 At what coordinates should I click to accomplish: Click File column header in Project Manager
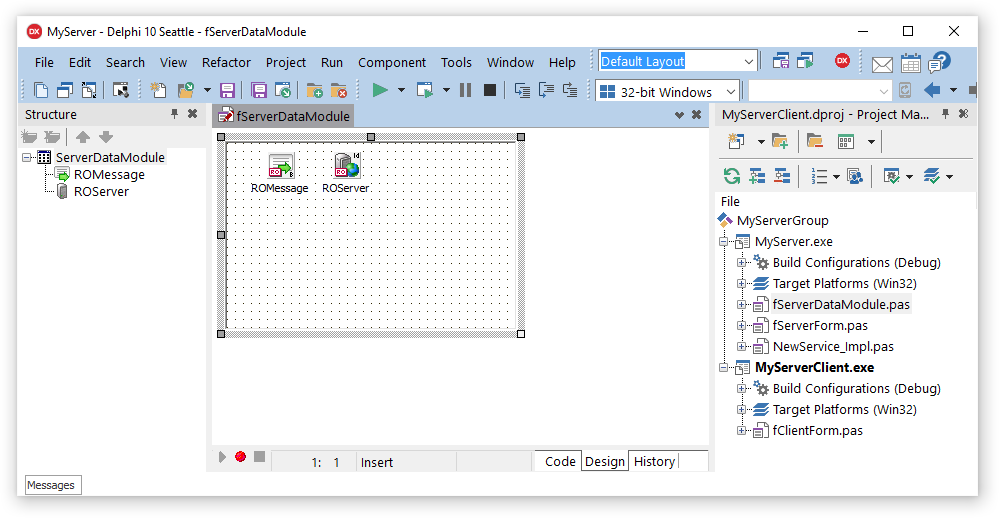coord(729,201)
